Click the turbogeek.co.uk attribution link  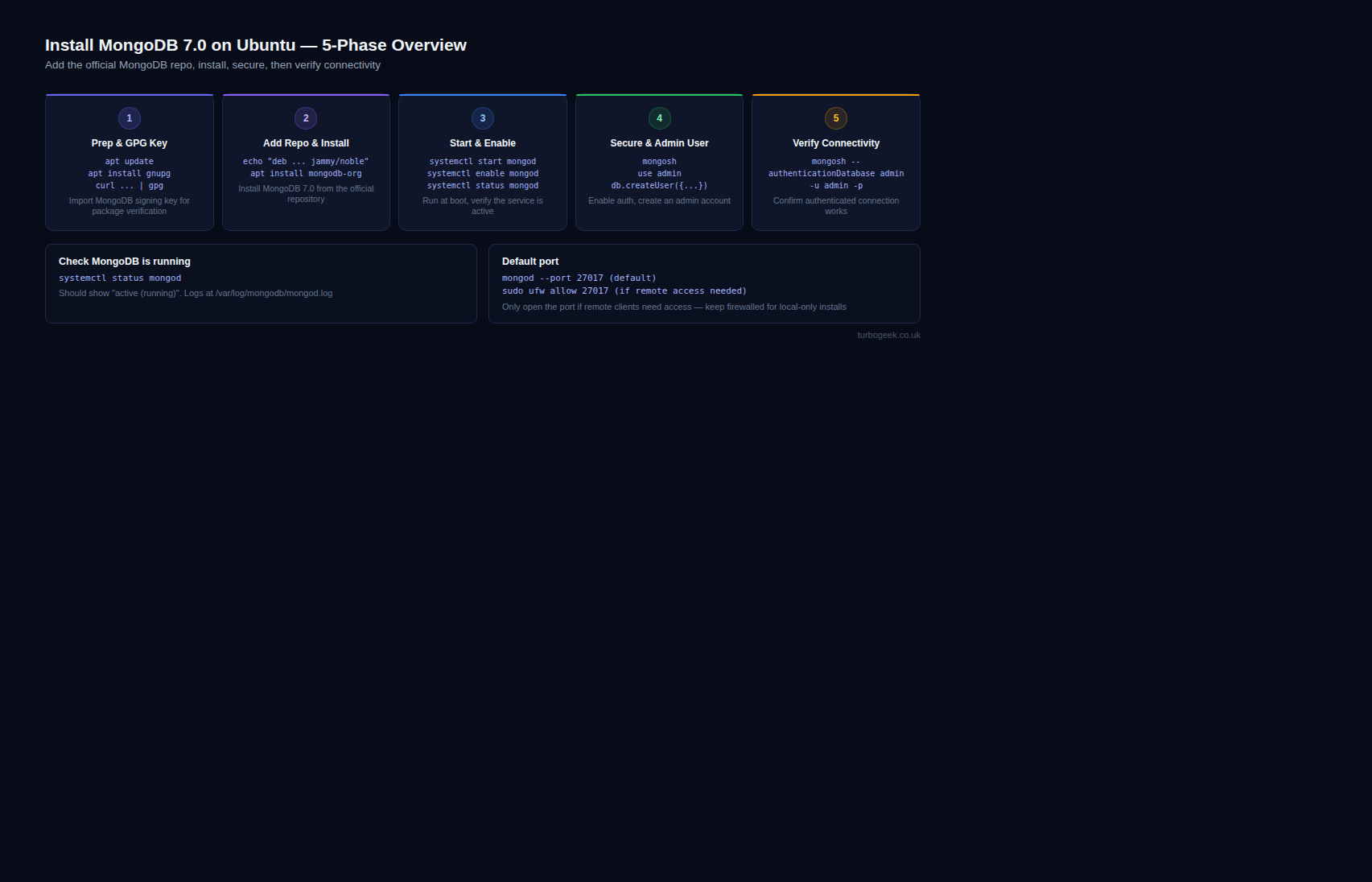click(x=888, y=336)
